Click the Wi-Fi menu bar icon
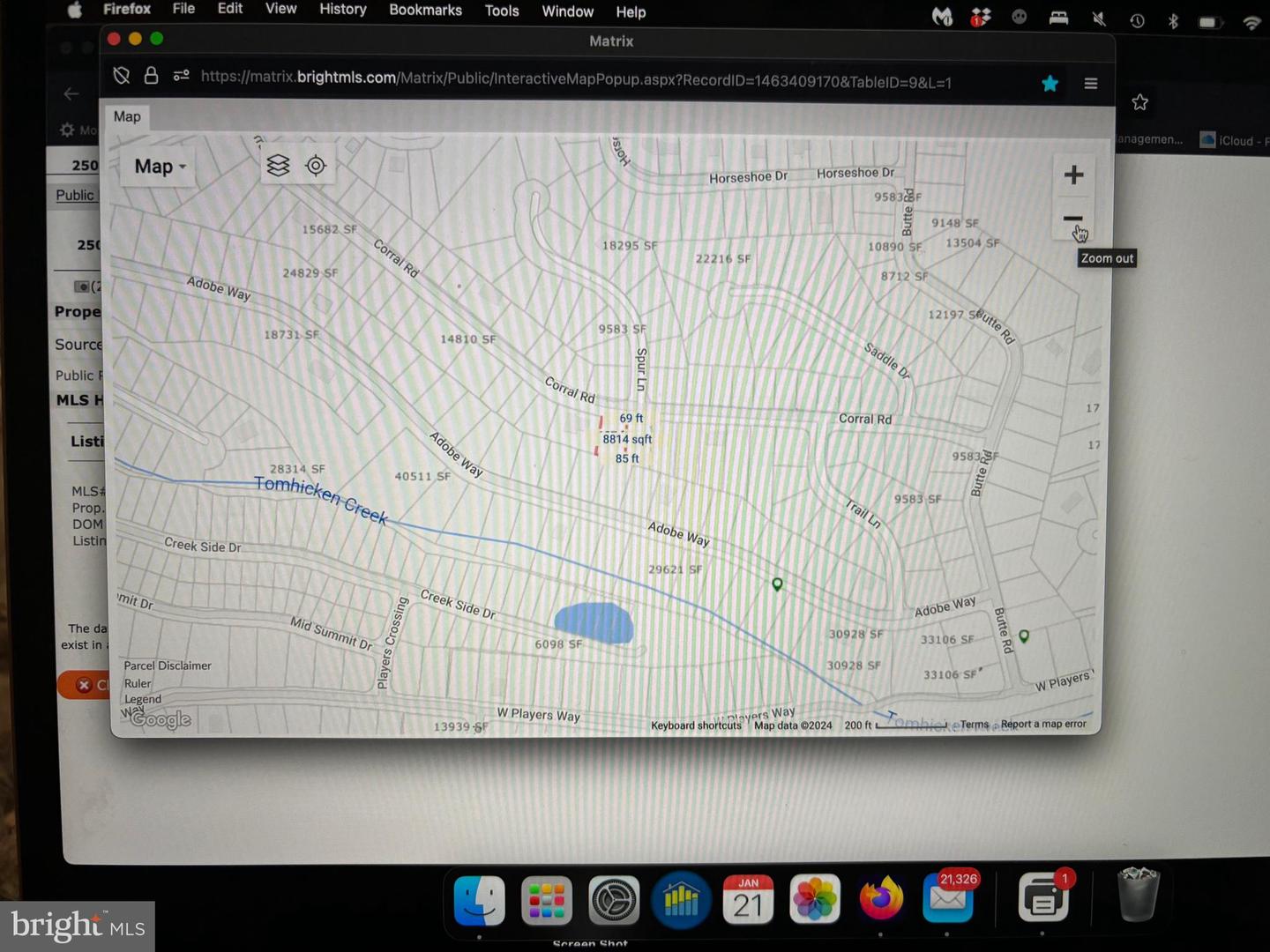 1251,22
